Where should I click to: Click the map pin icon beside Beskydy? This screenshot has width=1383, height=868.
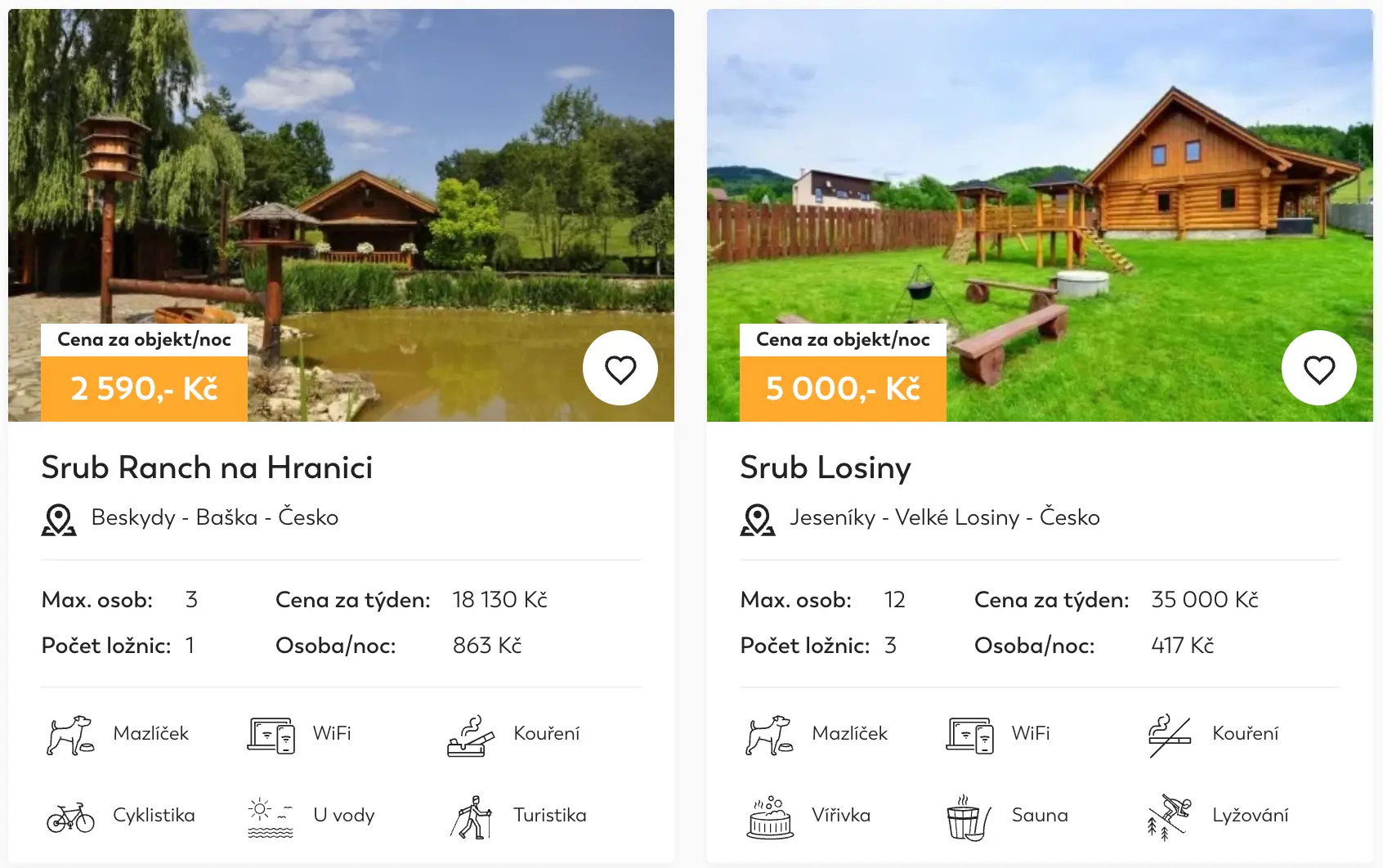click(x=59, y=520)
